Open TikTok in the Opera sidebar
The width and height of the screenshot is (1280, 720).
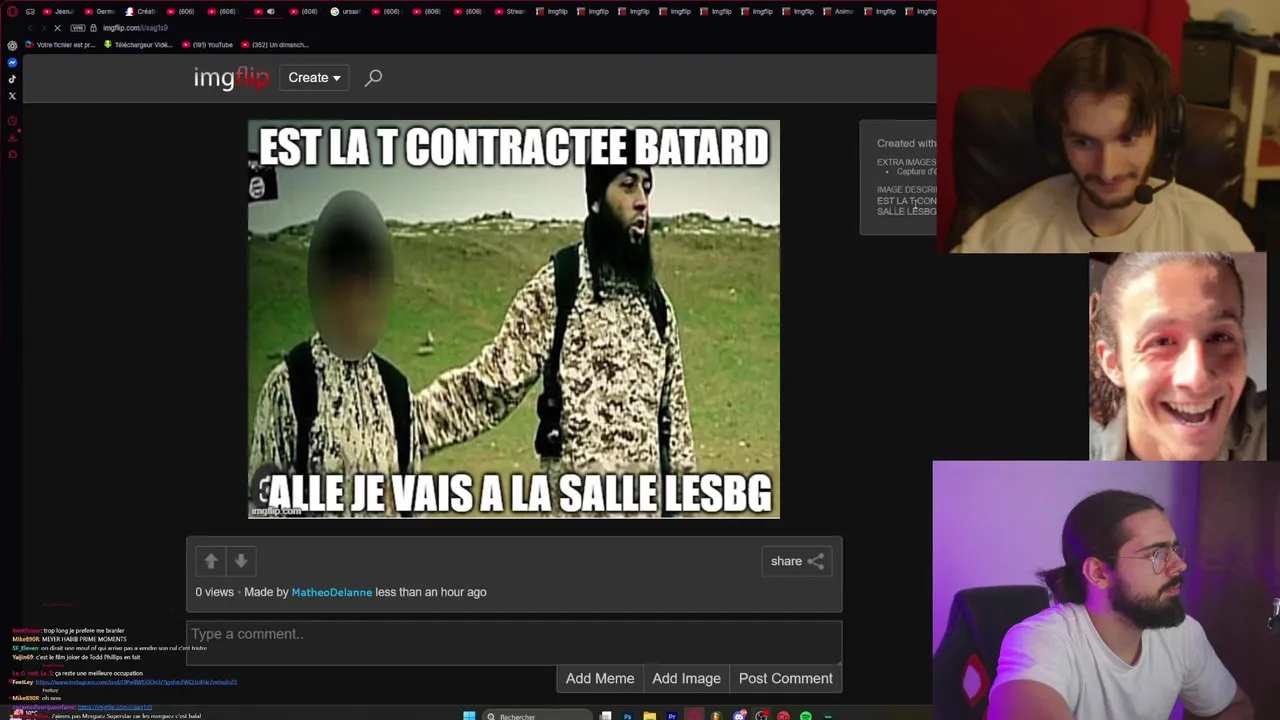pyautogui.click(x=12, y=79)
